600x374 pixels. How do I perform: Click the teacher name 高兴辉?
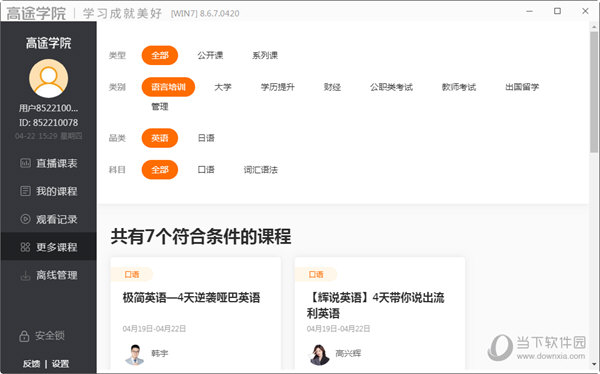(x=349, y=353)
